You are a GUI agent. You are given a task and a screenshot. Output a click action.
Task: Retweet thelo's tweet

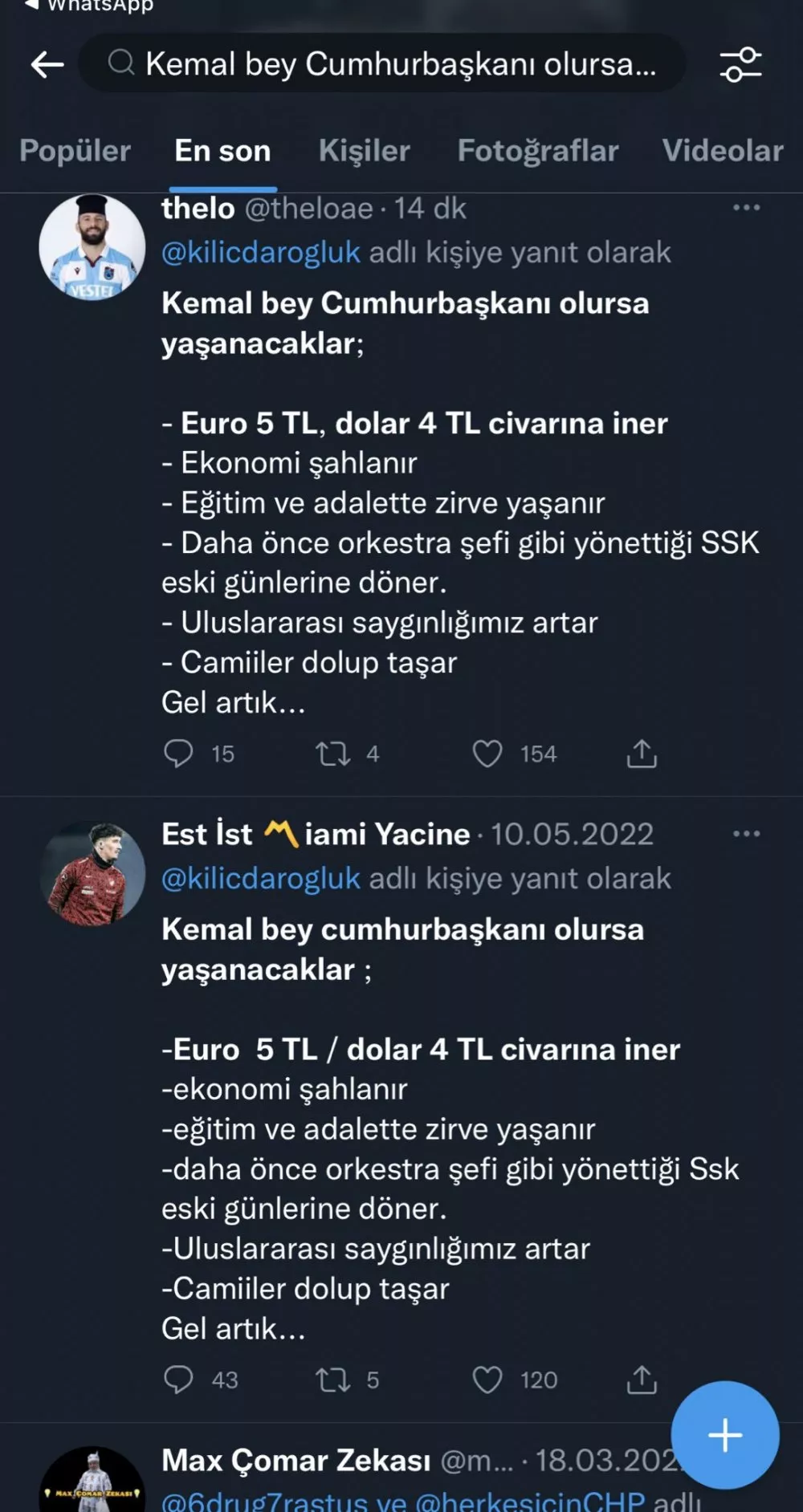(x=333, y=754)
